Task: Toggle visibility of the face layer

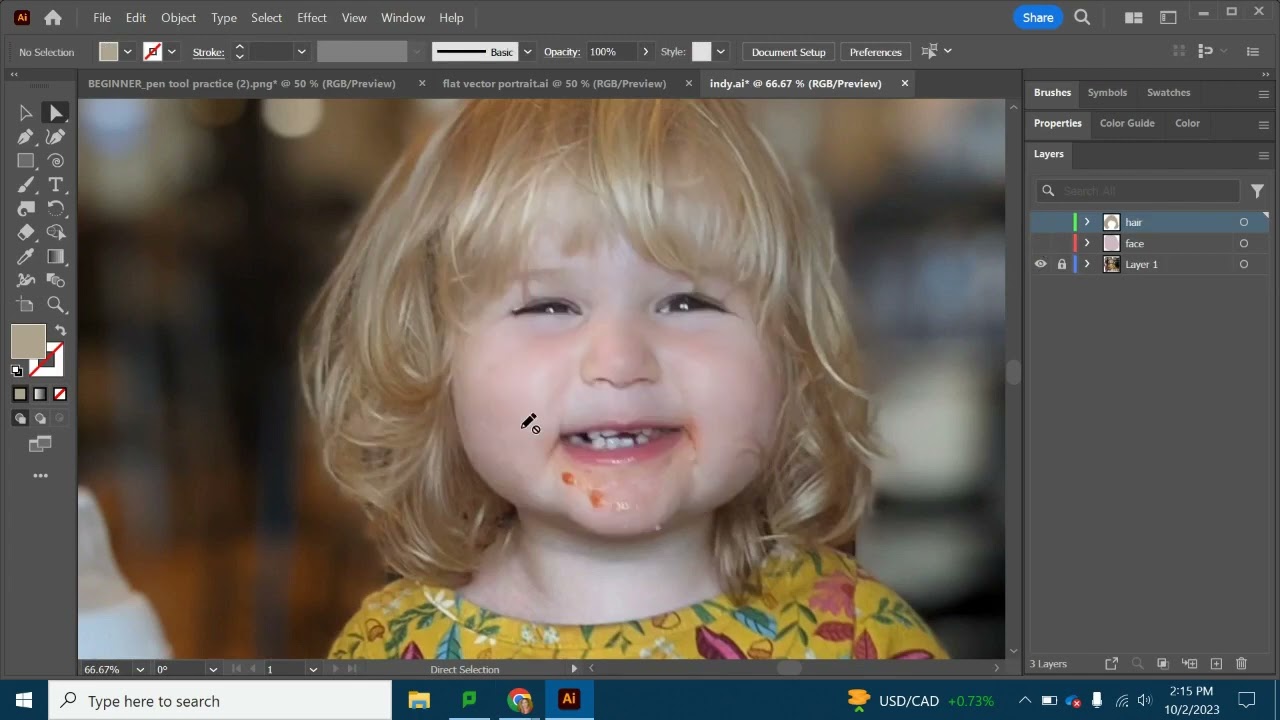Action: (x=1040, y=243)
